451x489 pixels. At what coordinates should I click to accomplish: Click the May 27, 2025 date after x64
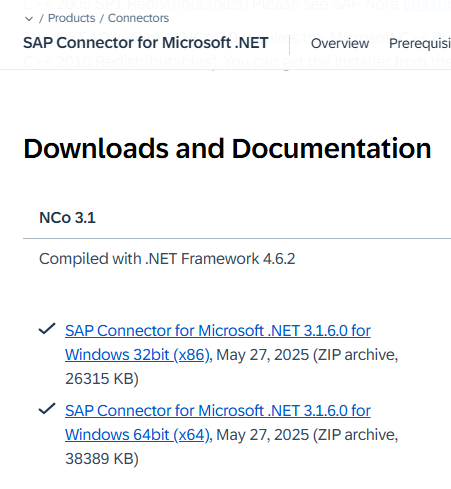pyautogui.click(x=263, y=435)
